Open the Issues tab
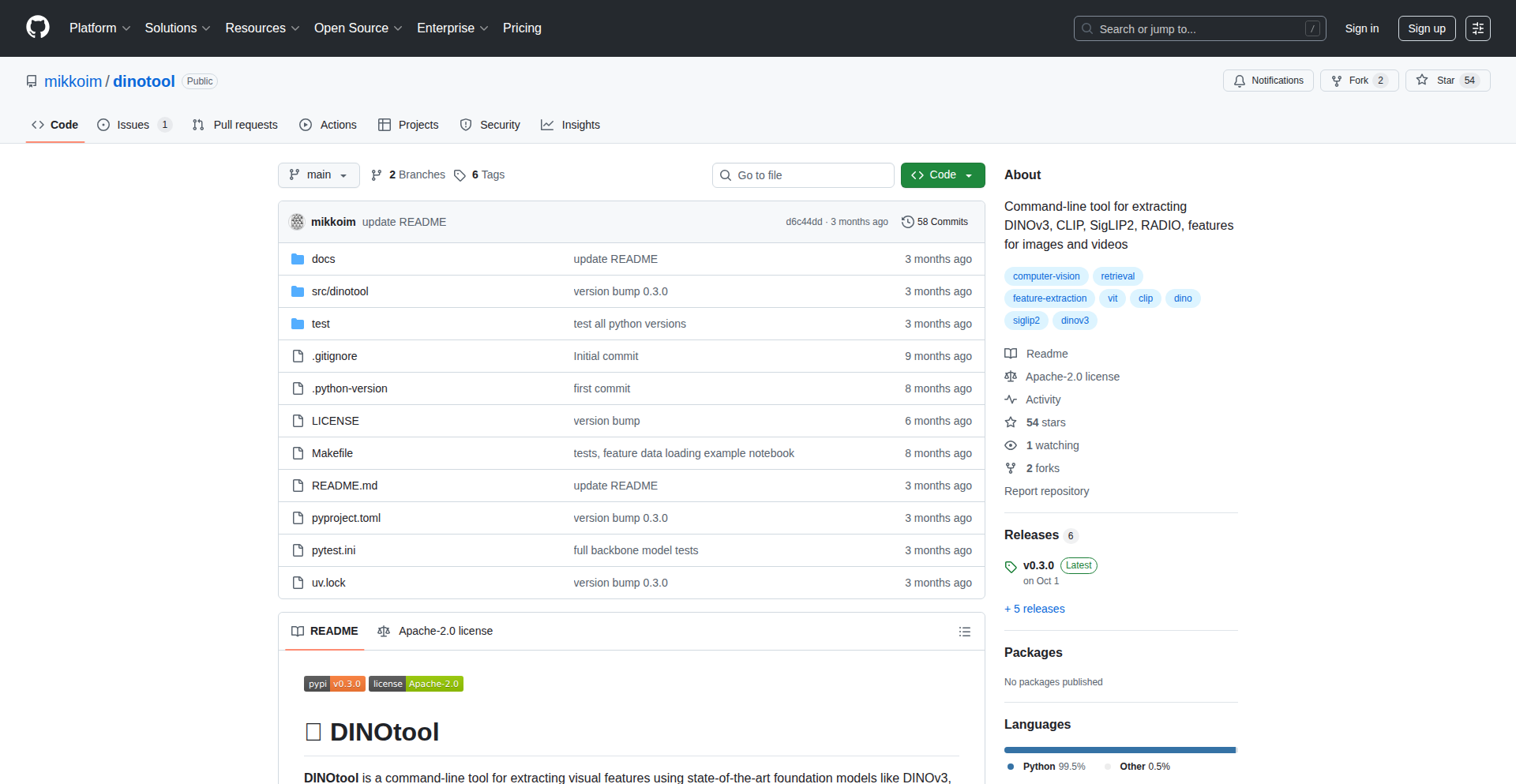Screen dimensions: 1516x784 [134, 125]
